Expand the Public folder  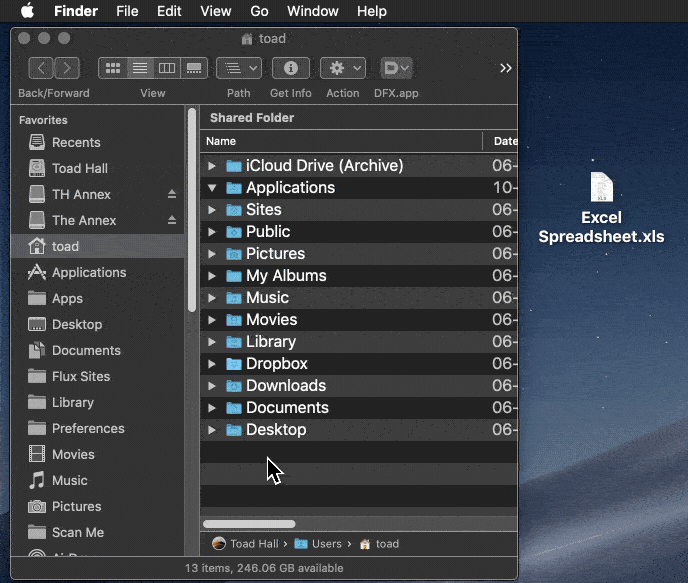(211, 232)
